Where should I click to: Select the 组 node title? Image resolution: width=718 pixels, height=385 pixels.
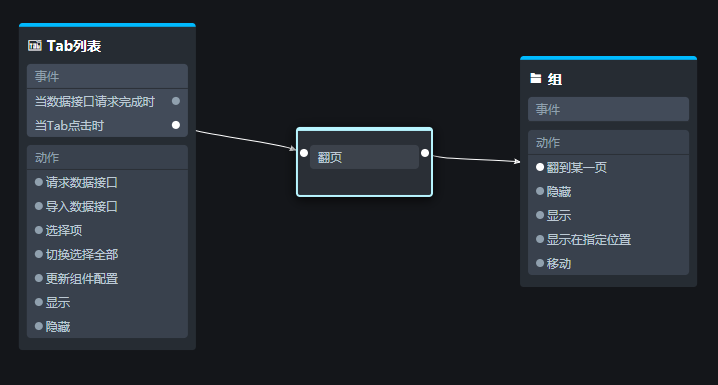coord(555,79)
